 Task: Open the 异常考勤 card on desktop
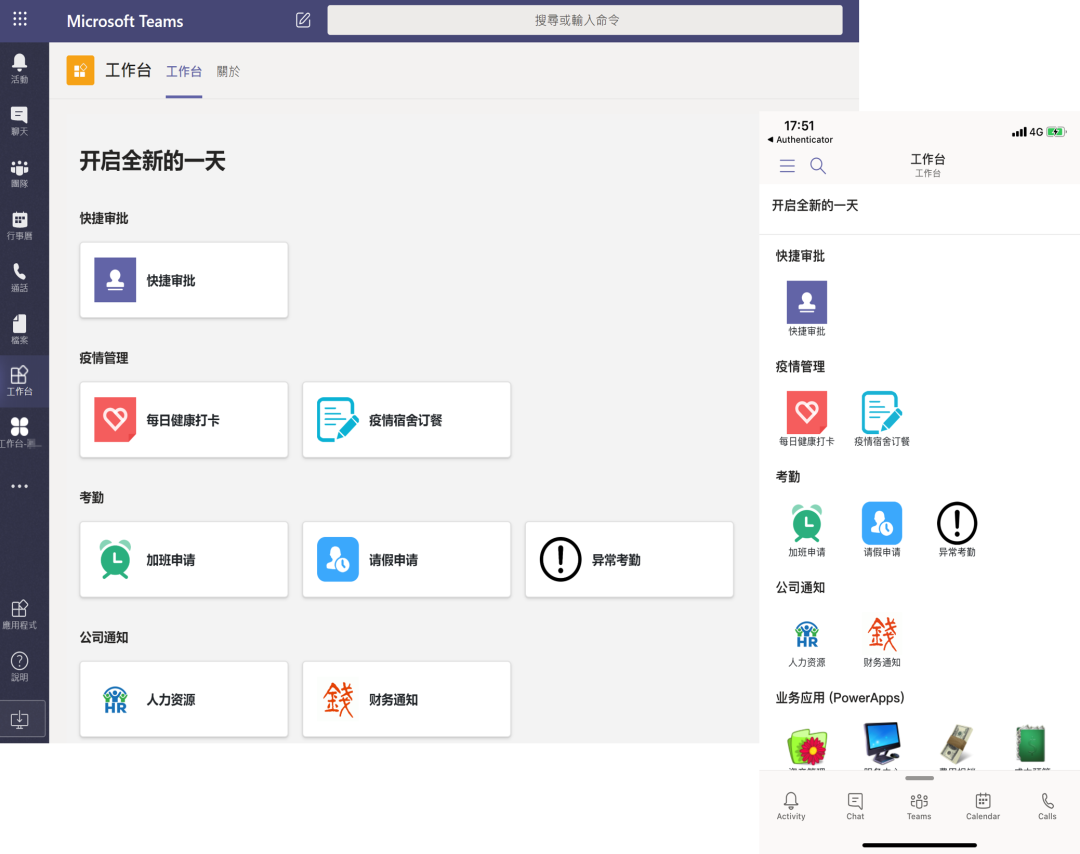coord(629,559)
